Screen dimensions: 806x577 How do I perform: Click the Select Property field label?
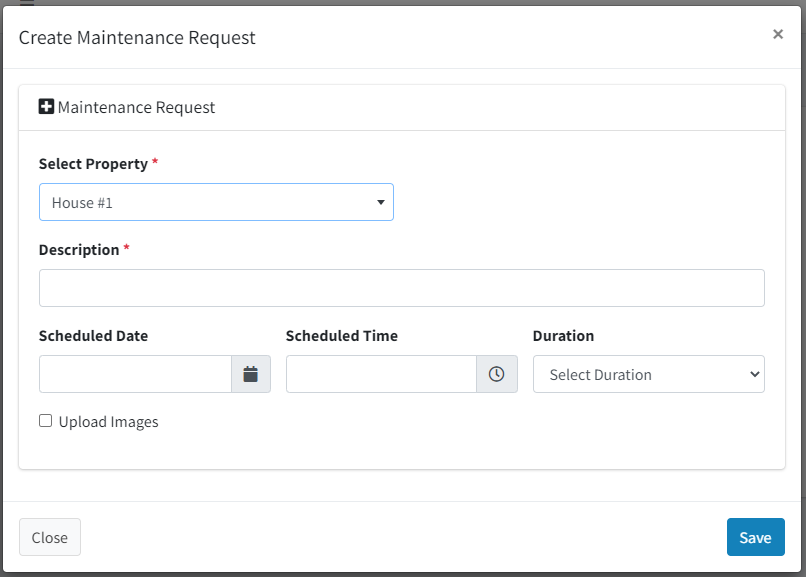click(x=93, y=164)
